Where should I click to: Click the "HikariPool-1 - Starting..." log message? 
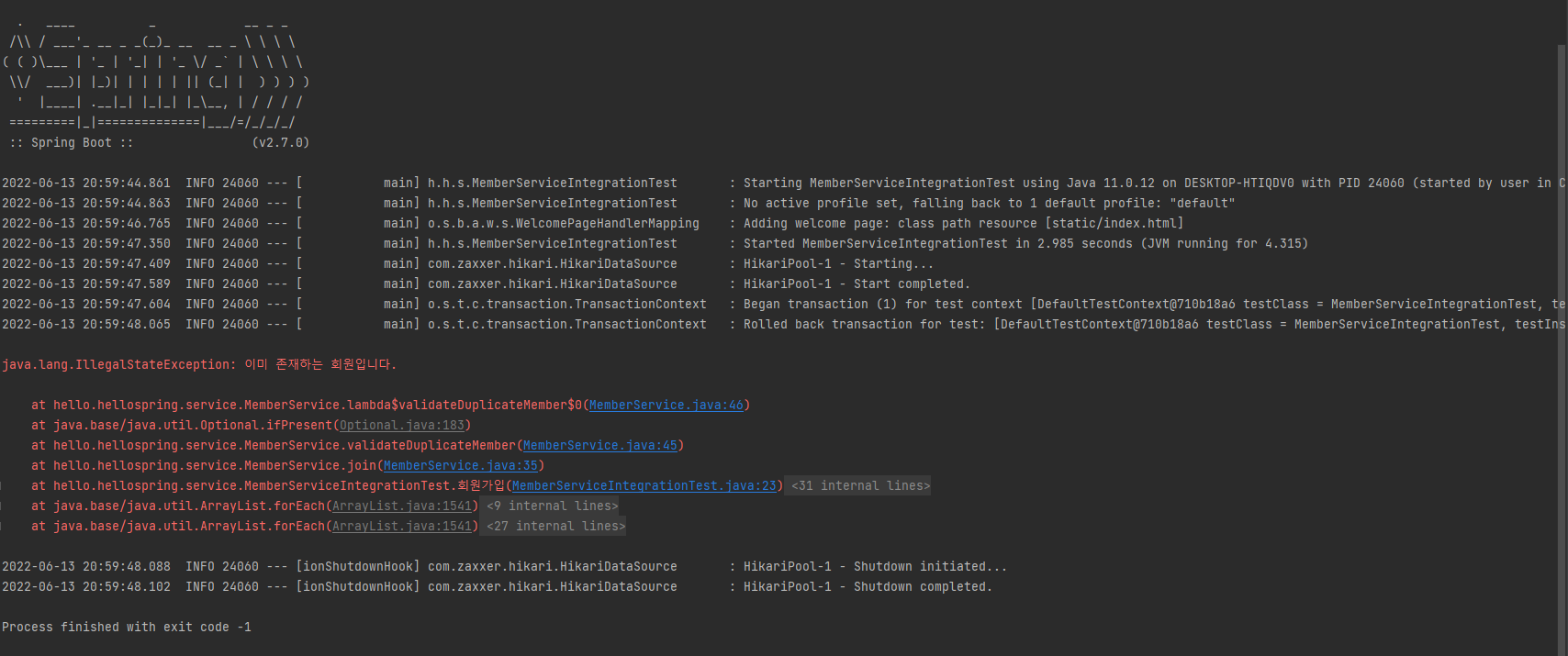click(x=837, y=263)
